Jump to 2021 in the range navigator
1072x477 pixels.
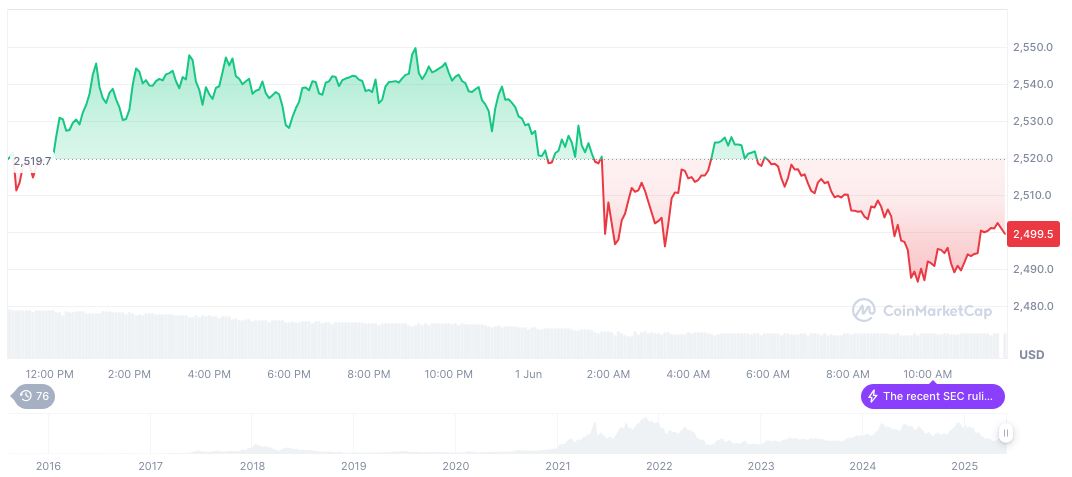coord(557,466)
